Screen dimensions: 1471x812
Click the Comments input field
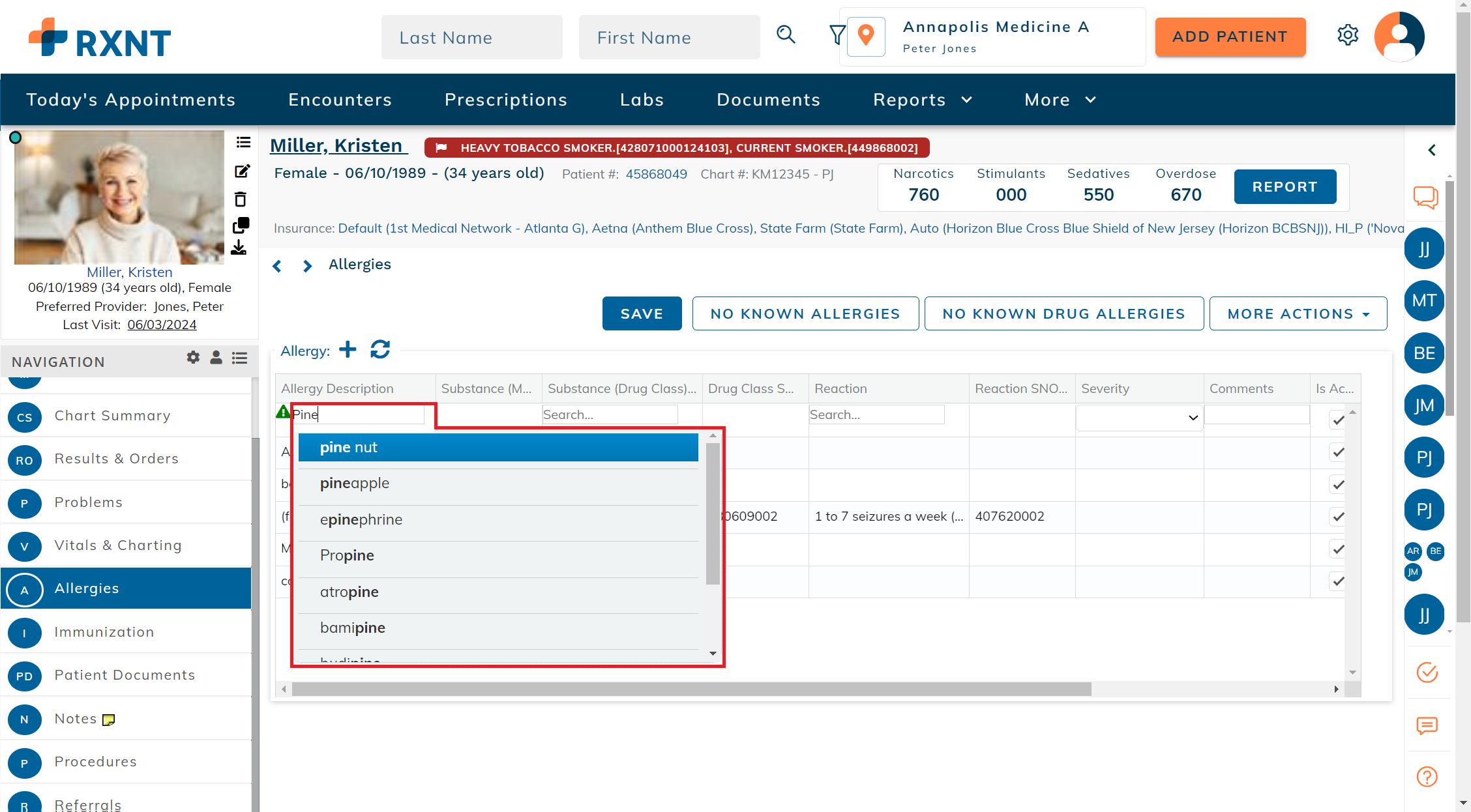pos(1256,414)
